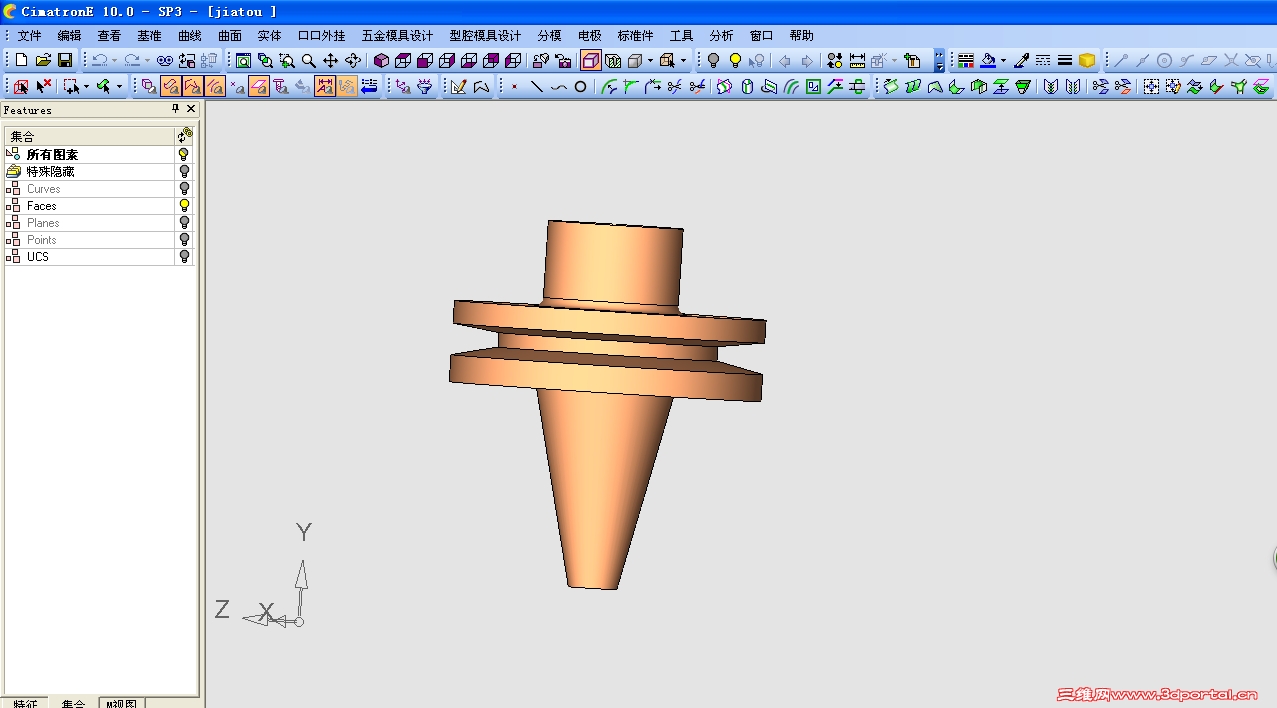The image size is (1277, 708).
Task: Activate the Rotate view tool
Action: pyautogui.click(x=352, y=60)
